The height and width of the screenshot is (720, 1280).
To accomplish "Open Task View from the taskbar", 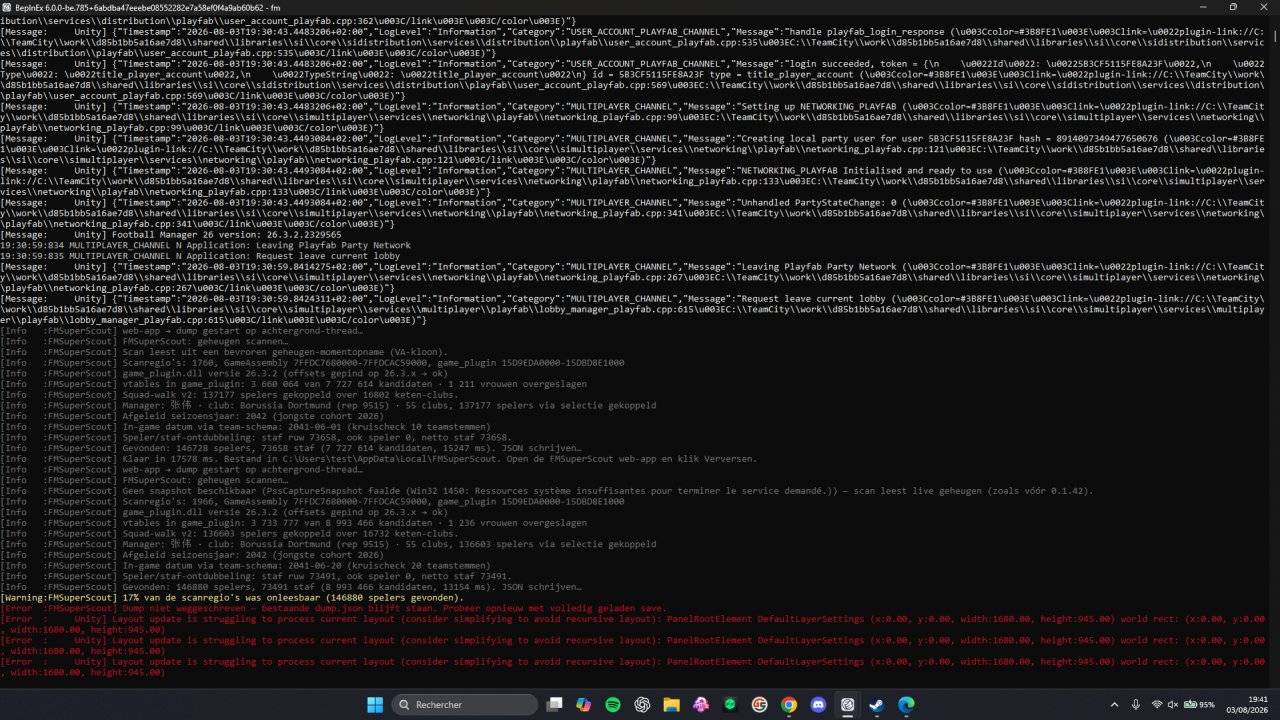I will click(x=555, y=704).
